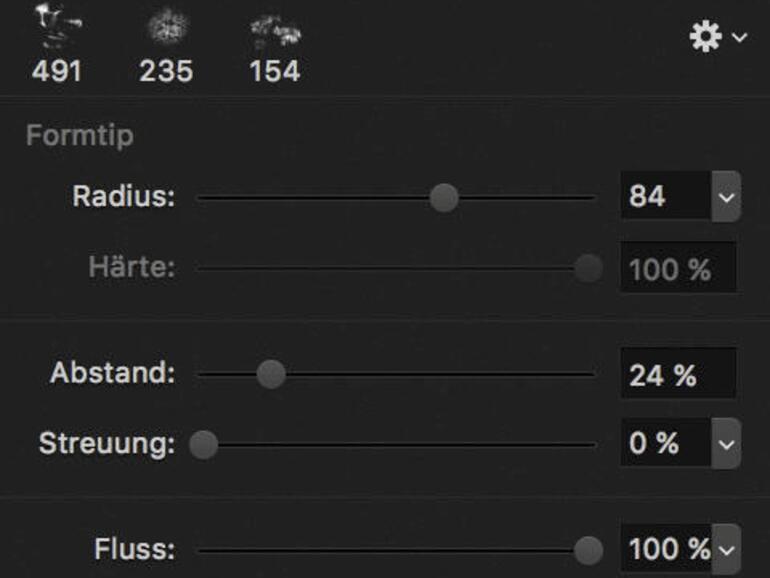Open the gear settings menu
Screen dimensions: 770x578
point(717,37)
